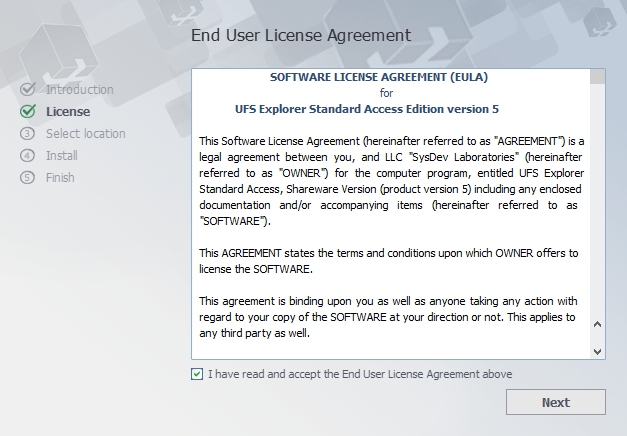Go to the Introduction step label
The height and width of the screenshot is (436, 627).
pyautogui.click(x=80, y=90)
